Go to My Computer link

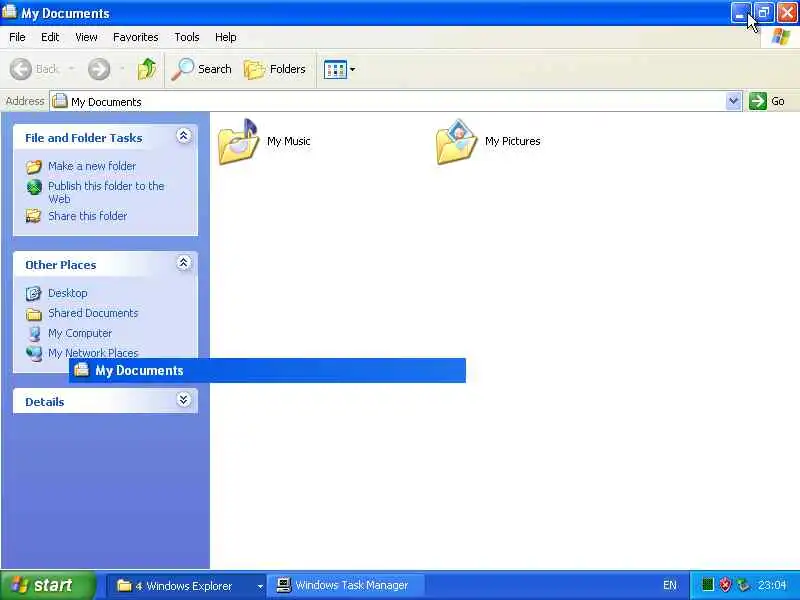(x=80, y=333)
